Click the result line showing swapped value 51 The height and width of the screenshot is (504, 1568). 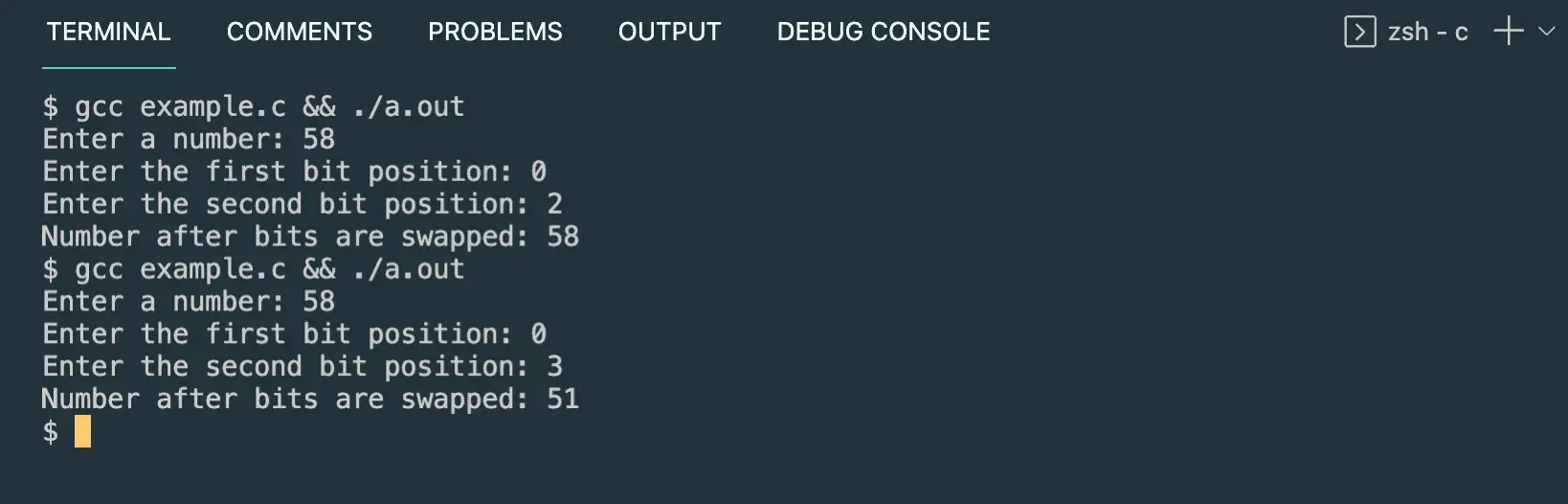310,399
